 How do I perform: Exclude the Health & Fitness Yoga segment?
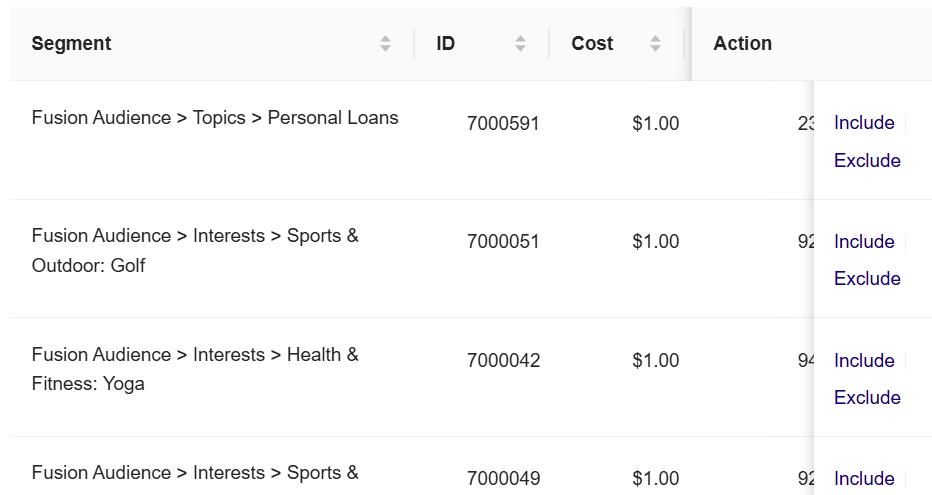coord(867,398)
